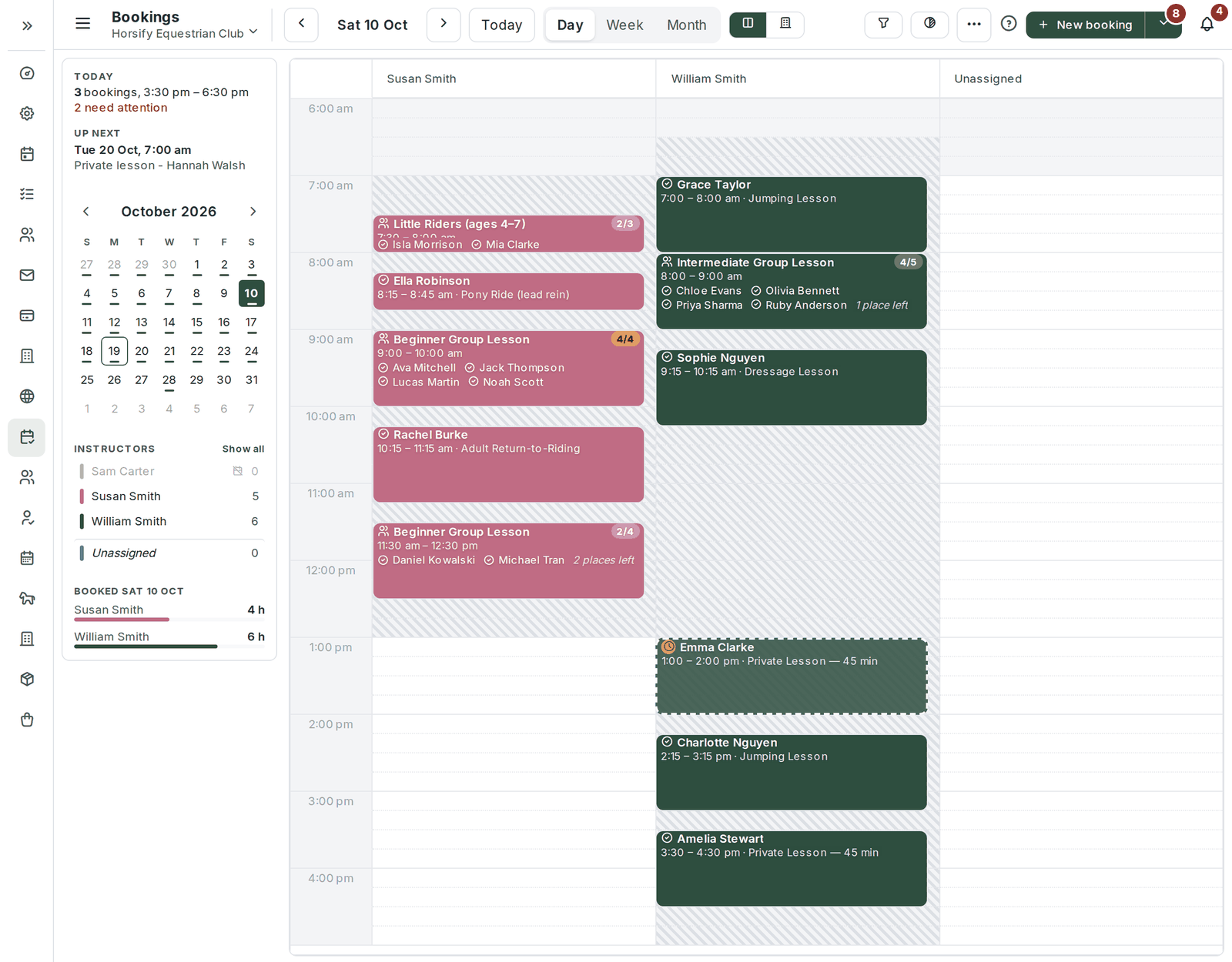Go to previous day with left arrow
Screen dimensions: 1232x962
coord(301,24)
